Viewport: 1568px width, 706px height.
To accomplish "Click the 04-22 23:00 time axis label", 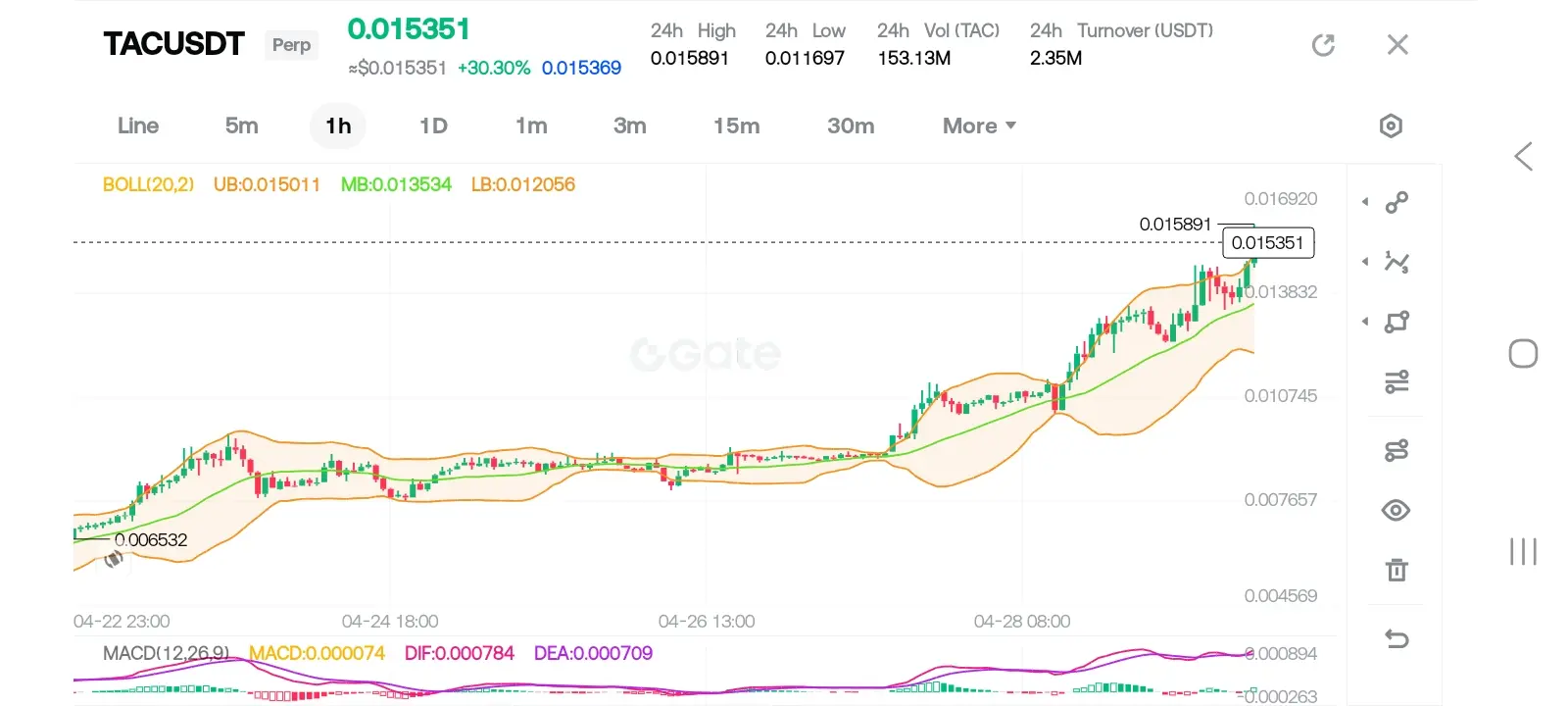I will pos(122,622).
